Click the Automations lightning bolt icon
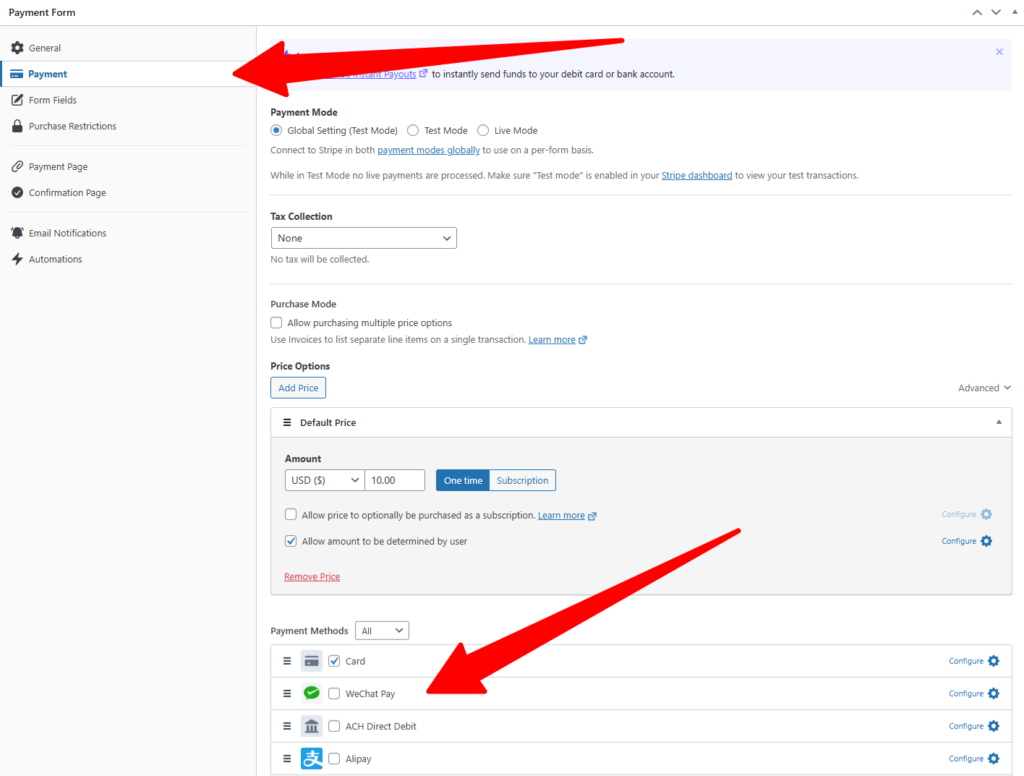 tap(17, 259)
